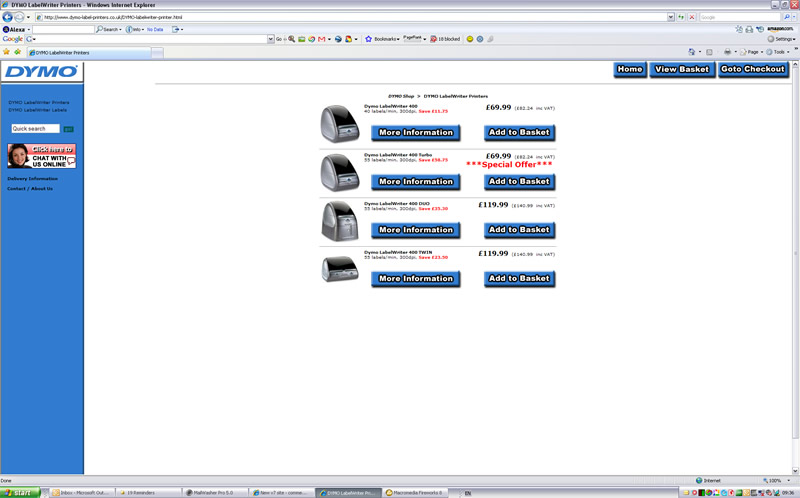Click the Gmail icon in Google toolbar

(x=322, y=39)
